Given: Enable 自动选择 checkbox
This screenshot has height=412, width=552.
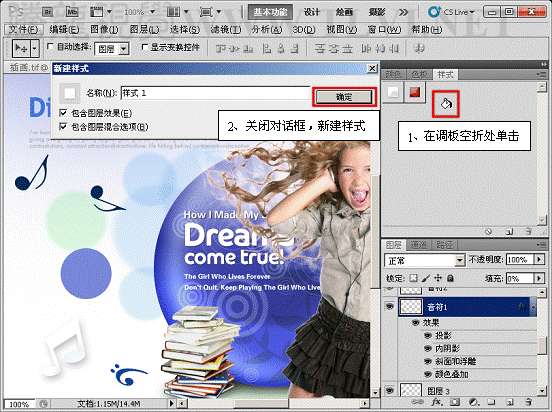Looking at the screenshot, I should click(50, 46).
